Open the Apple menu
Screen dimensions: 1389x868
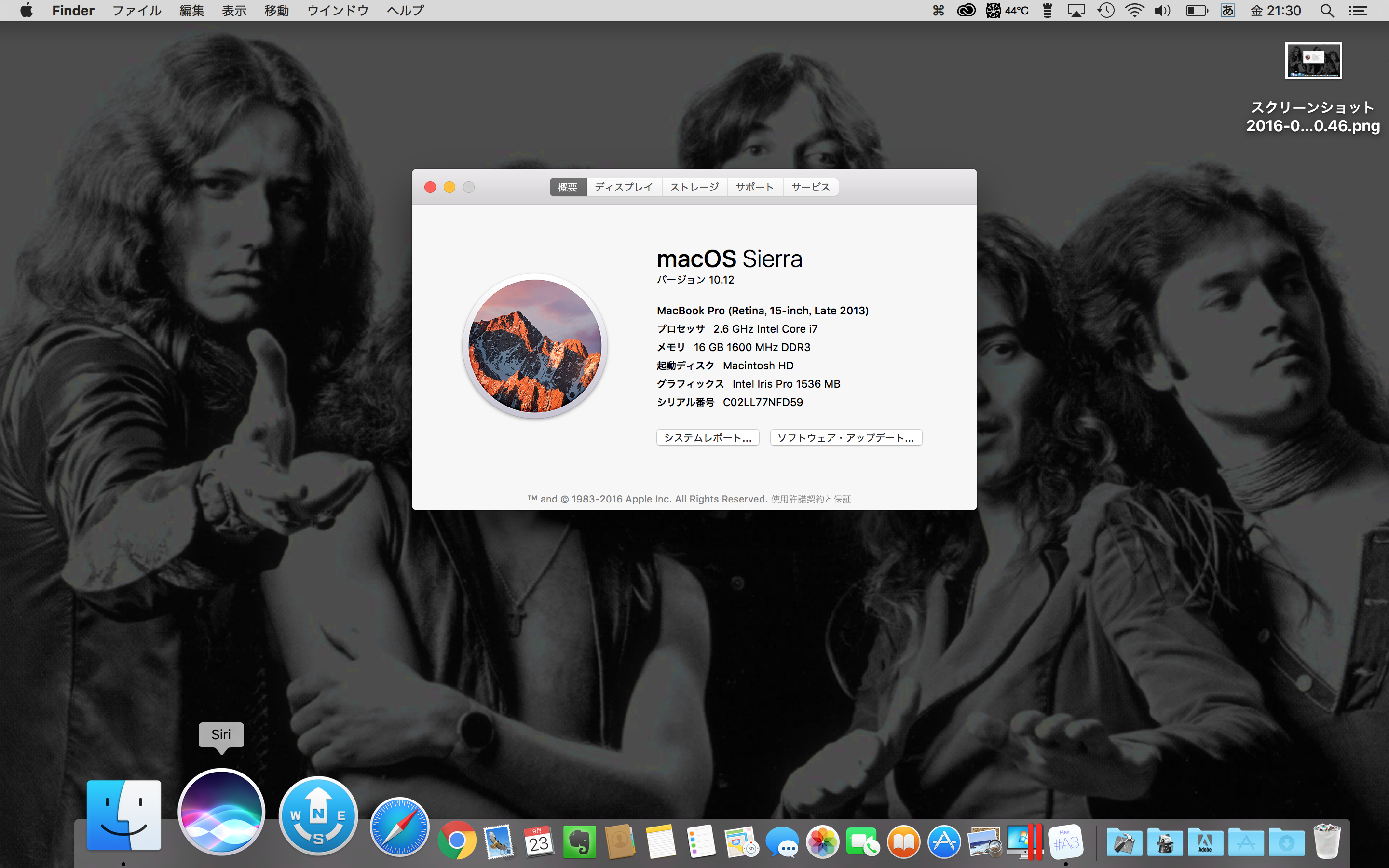(27, 10)
